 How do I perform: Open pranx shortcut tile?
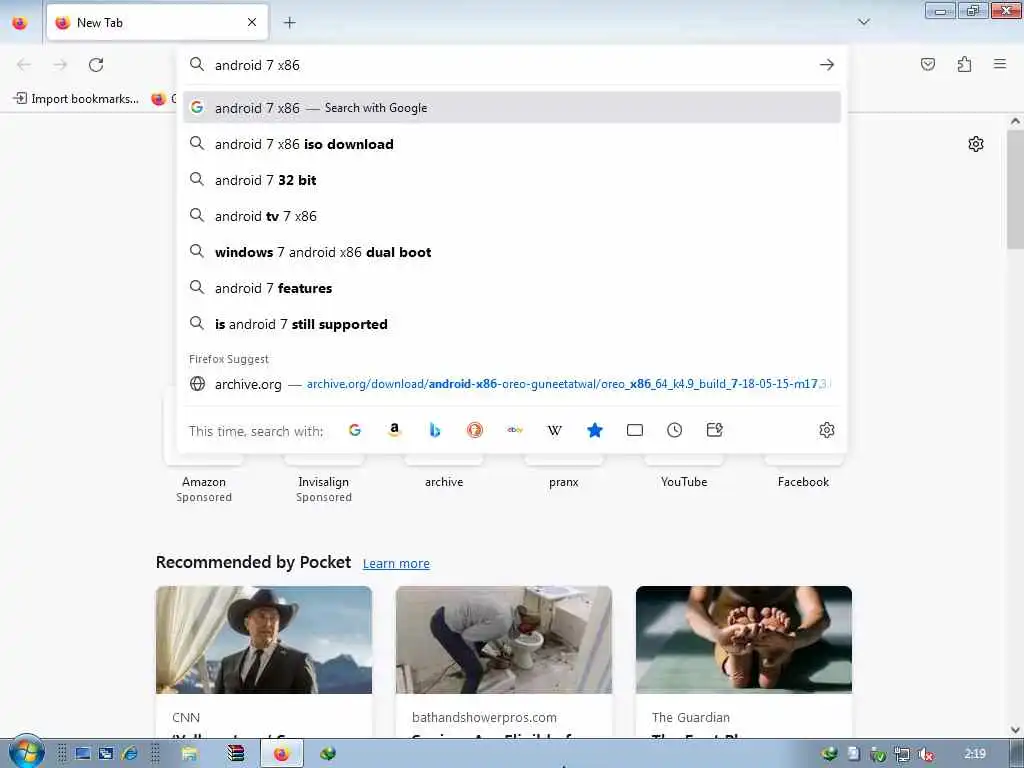tap(564, 482)
